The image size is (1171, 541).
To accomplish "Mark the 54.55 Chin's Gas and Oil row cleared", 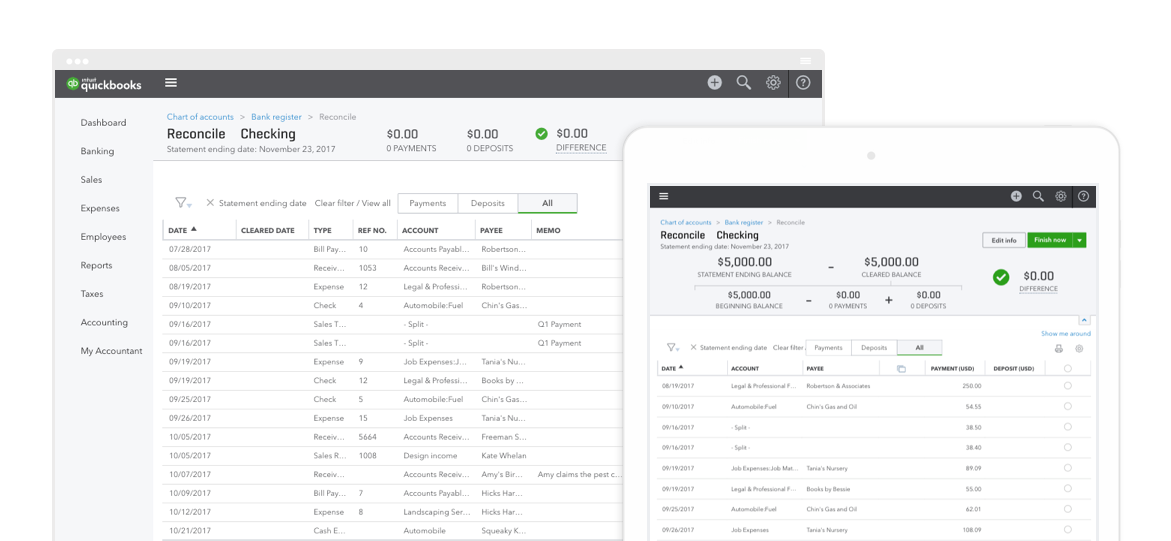I will point(1067,406).
